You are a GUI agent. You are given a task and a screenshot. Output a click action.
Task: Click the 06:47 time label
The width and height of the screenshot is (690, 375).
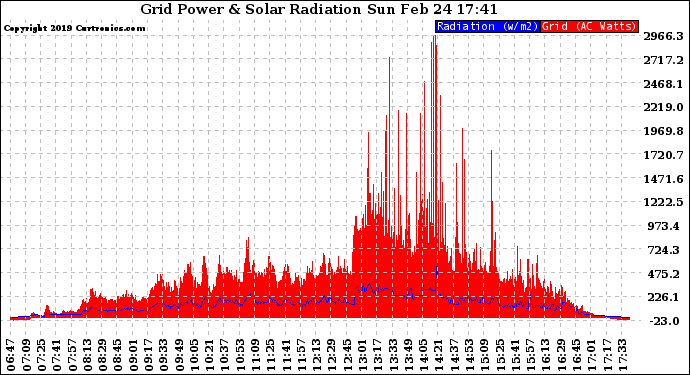point(11,355)
